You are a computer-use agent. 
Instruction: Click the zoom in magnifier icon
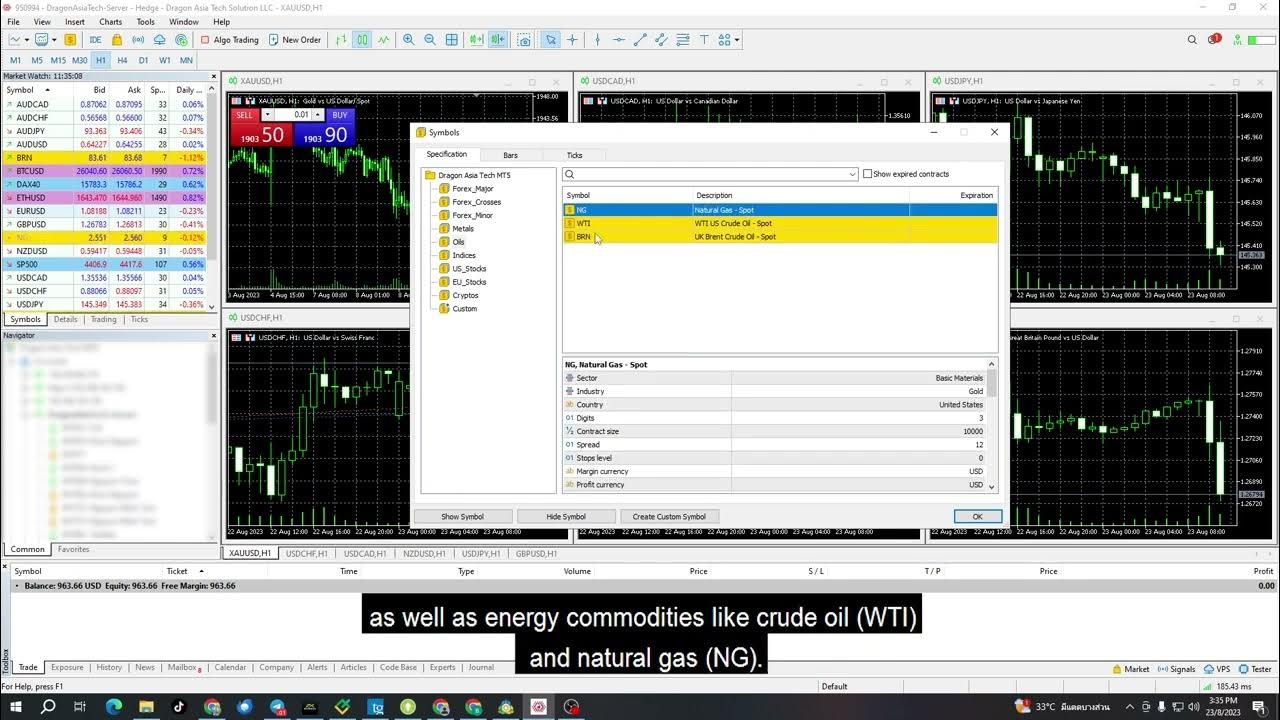click(x=408, y=40)
